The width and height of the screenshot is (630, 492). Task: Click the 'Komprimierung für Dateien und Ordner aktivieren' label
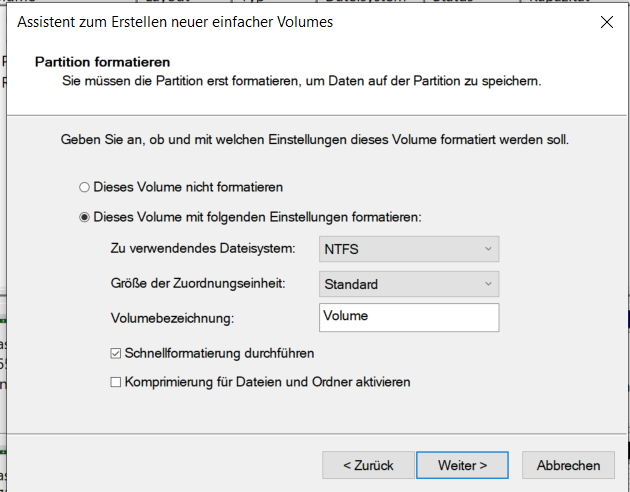[267, 382]
